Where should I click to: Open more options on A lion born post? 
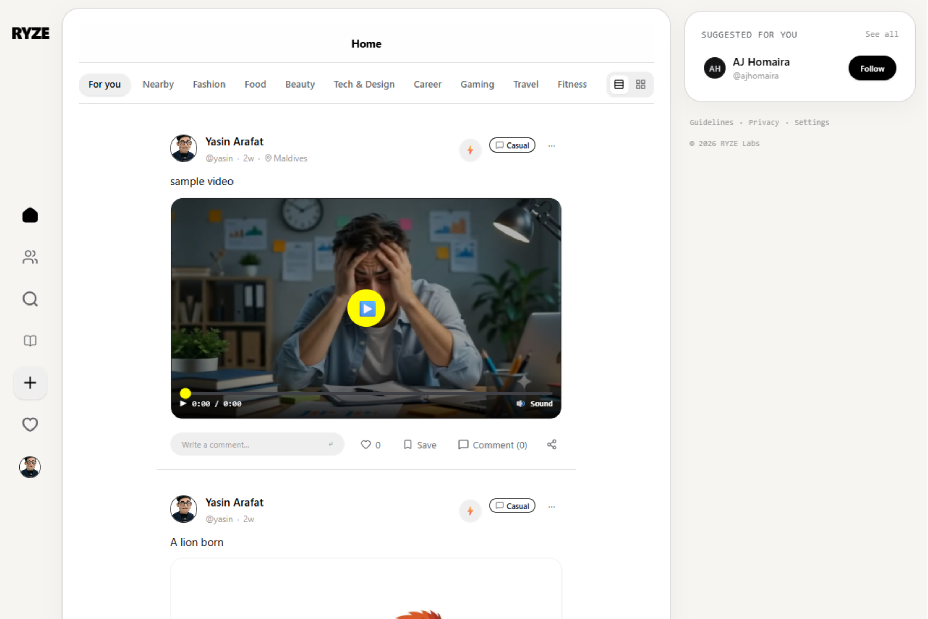(x=552, y=507)
